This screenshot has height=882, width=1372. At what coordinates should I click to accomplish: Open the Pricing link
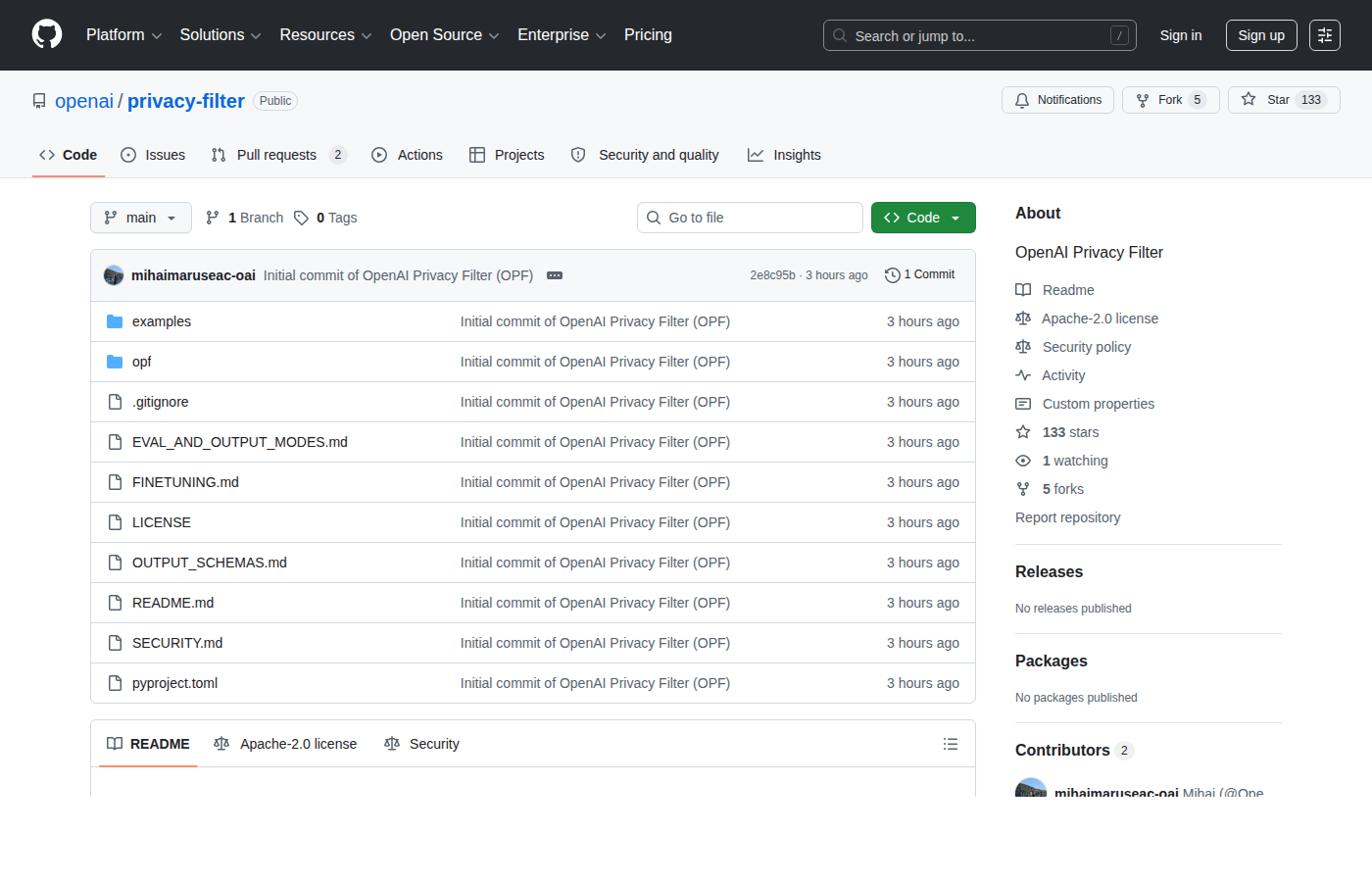point(648,35)
